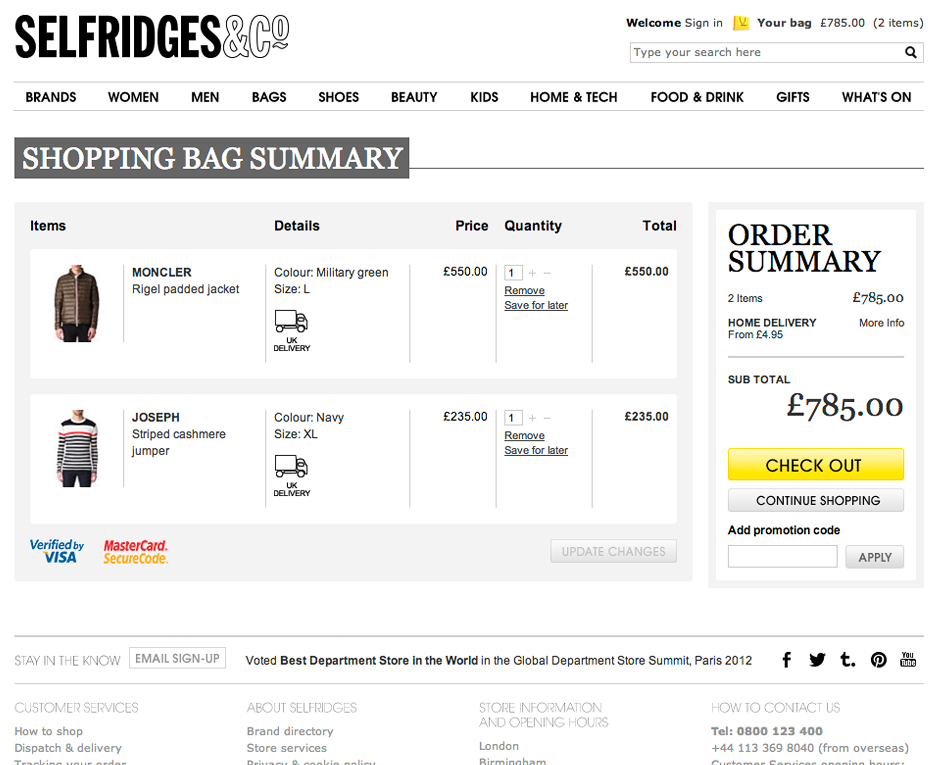Image resolution: width=940 pixels, height=765 pixels.
Task: Open the Women navigation menu
Action: (133, 97)
